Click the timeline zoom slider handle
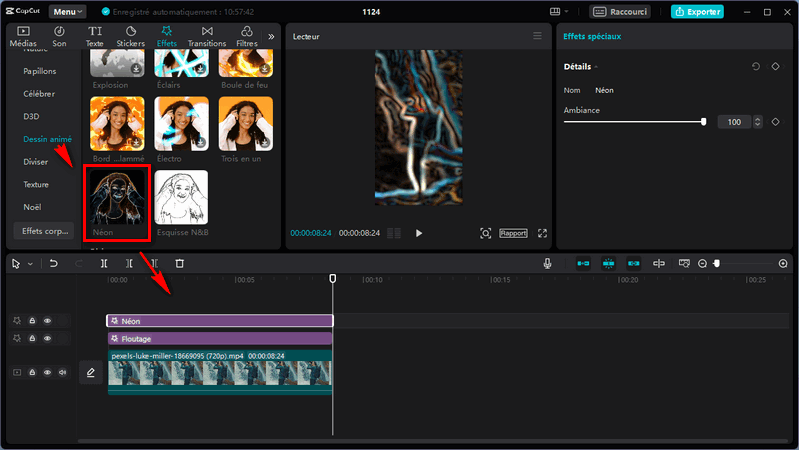The image size is (799, 450). point(716,263)
